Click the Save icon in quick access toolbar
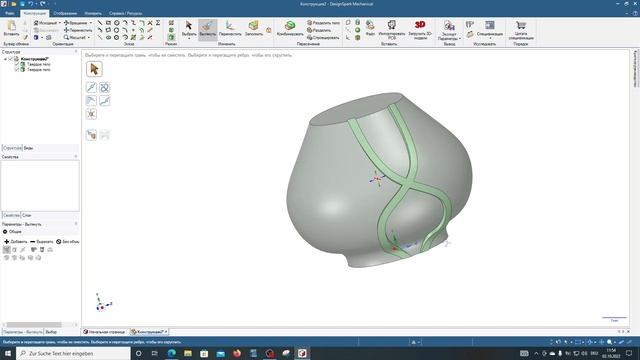This screenshot has width=640, height=360. pos(22,4)
